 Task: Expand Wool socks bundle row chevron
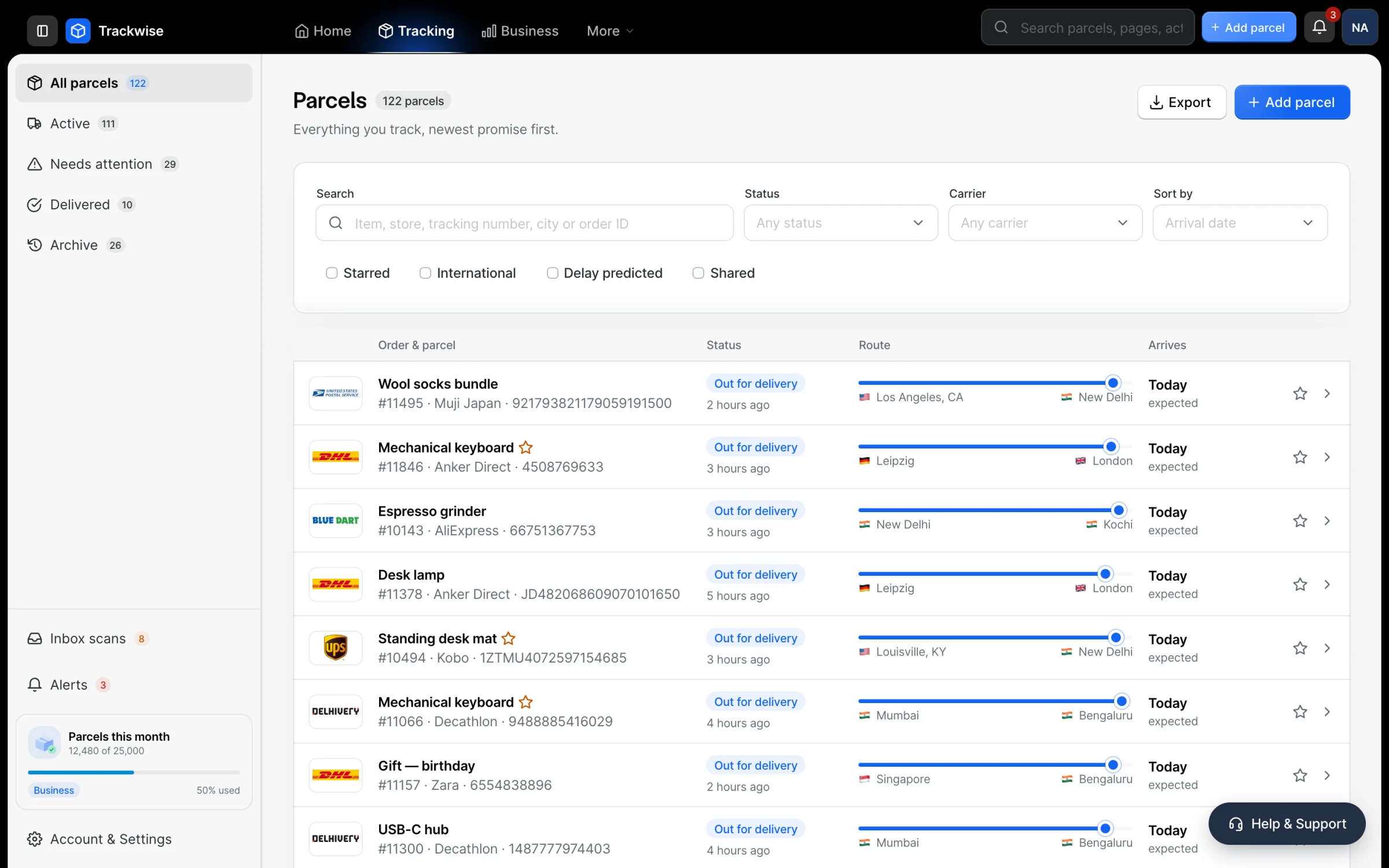(1327, 393)
